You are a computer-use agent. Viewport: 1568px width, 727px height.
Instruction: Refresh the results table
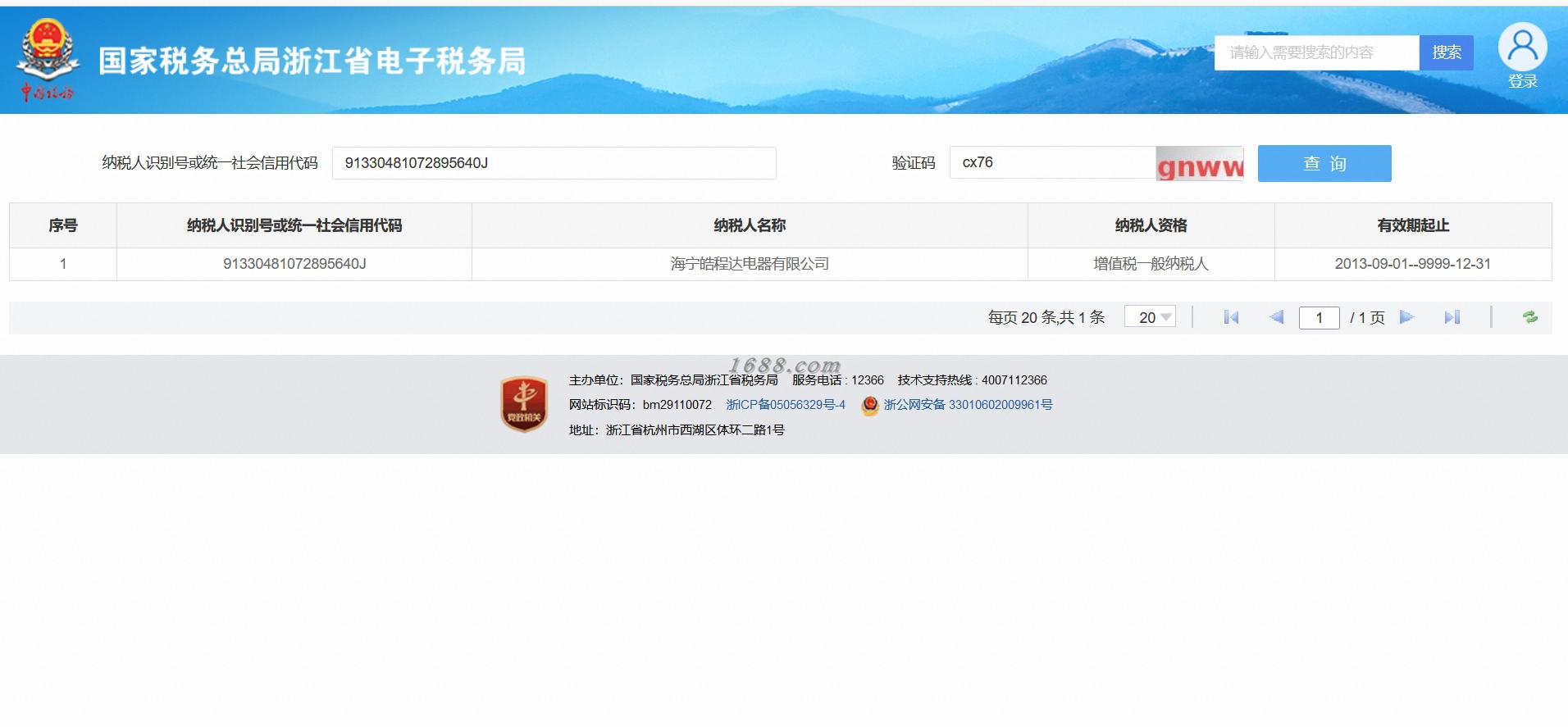(x=1530, y=317)
